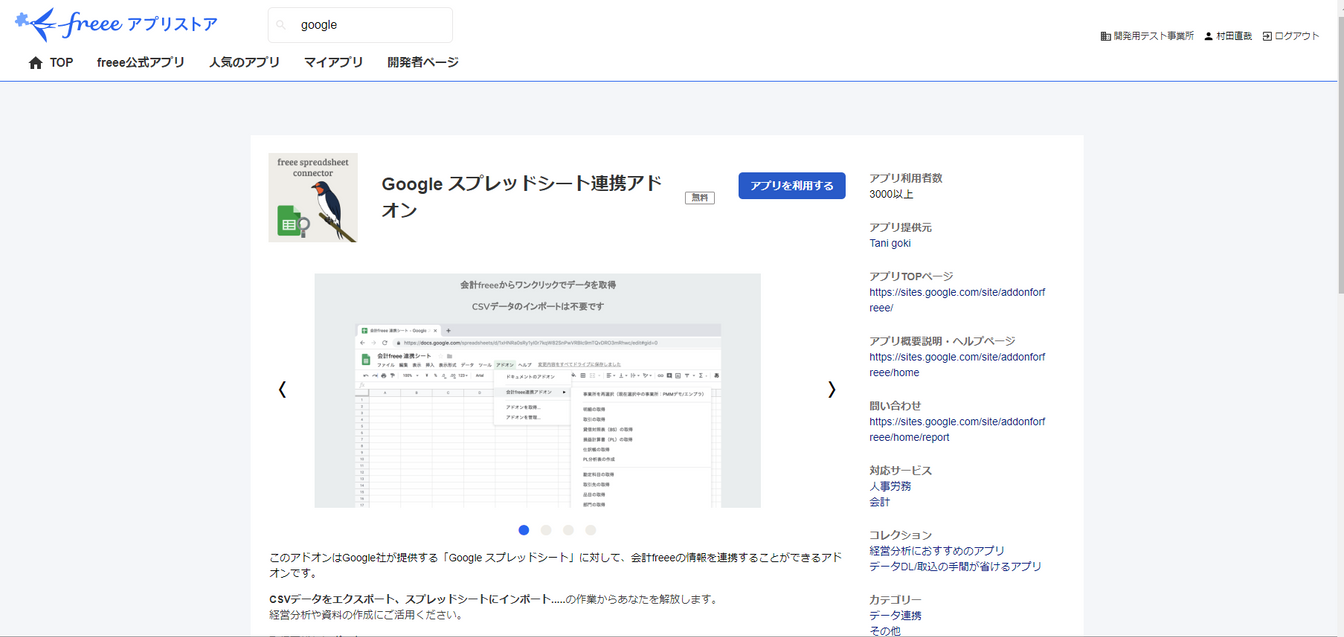Image resolution: width=1344 pixels, height=637 pixels.
Task: Click the ログアウト link
Action: (1297, 36)
